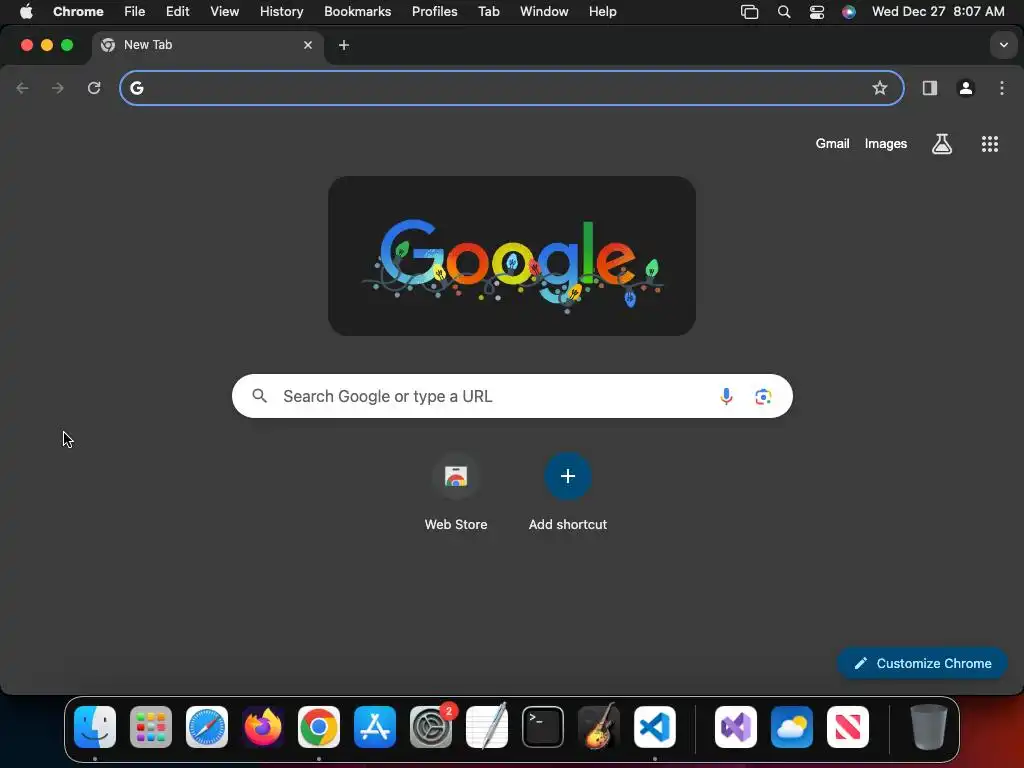Open Spotlight search in the menu bar
The image size is (1024, 768).
784,12
